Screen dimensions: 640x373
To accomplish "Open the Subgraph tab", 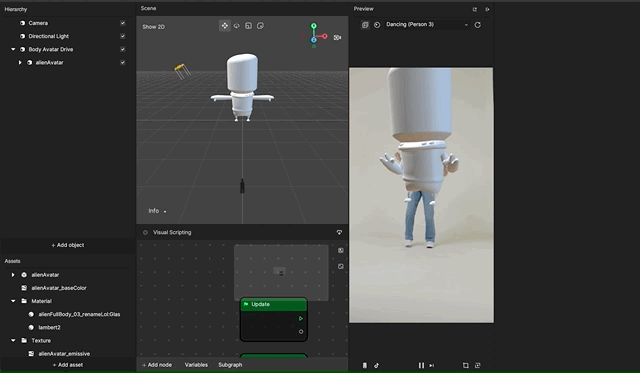I will [x=230, y=365].
